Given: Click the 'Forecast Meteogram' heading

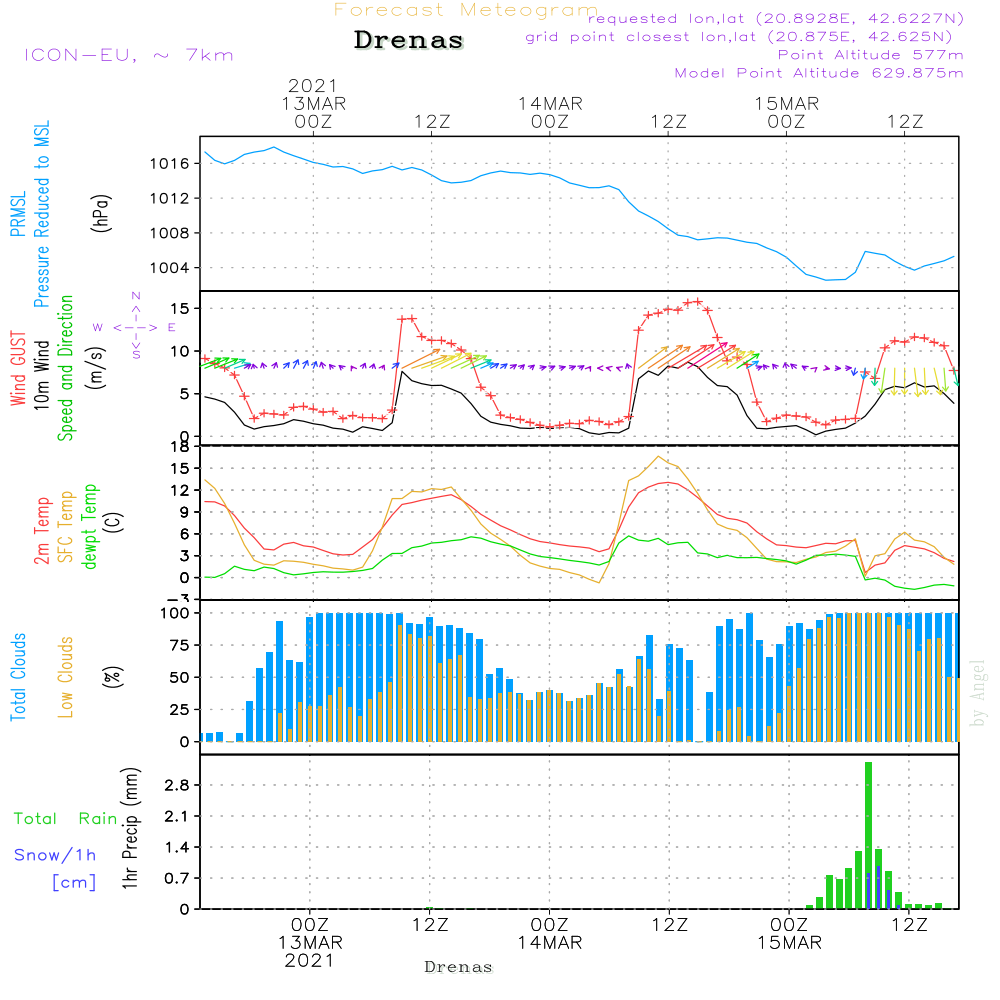Looking at the screenshot, I should pyautogui.click(x=466, y=10).
